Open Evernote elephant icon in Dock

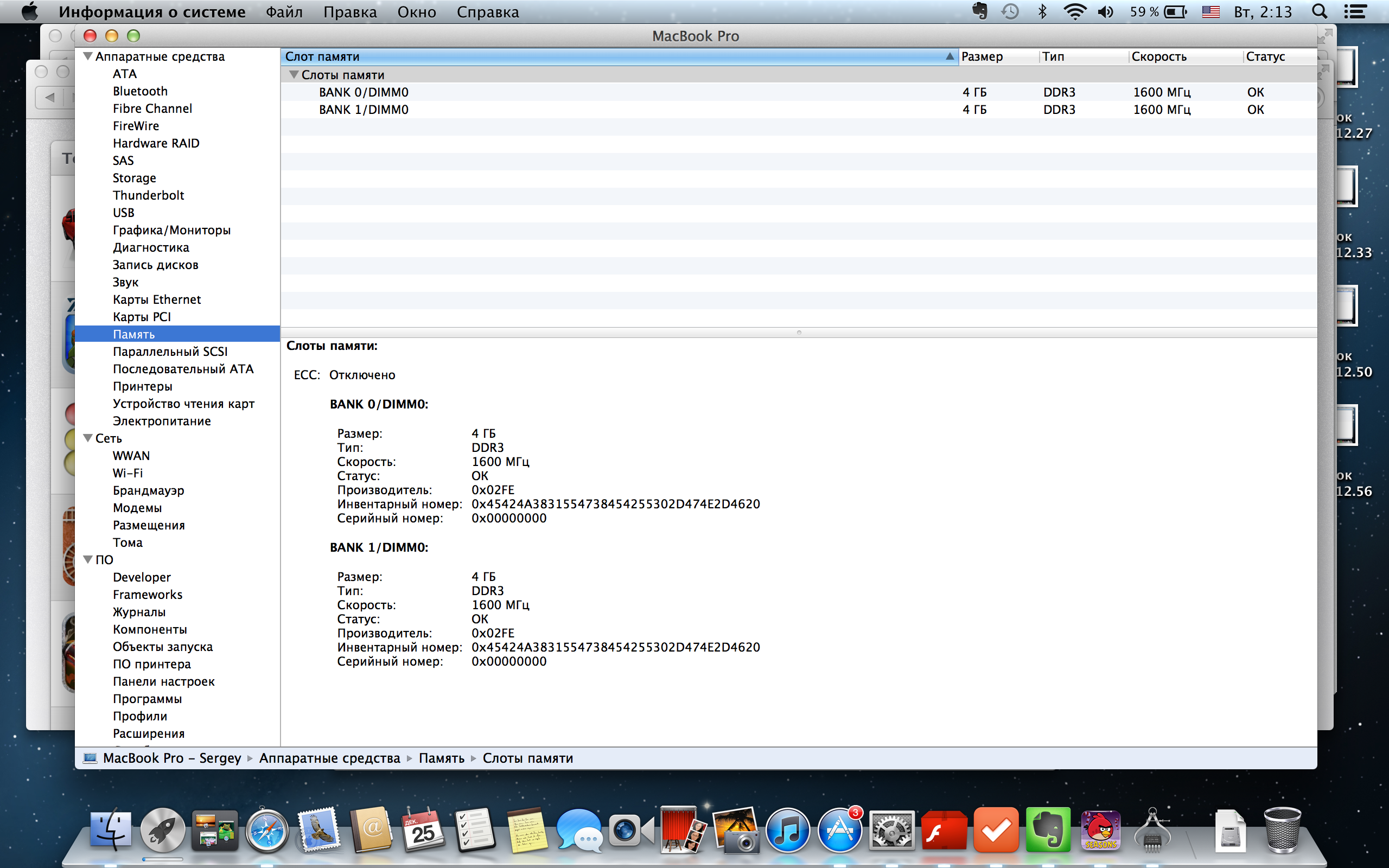1048,830
